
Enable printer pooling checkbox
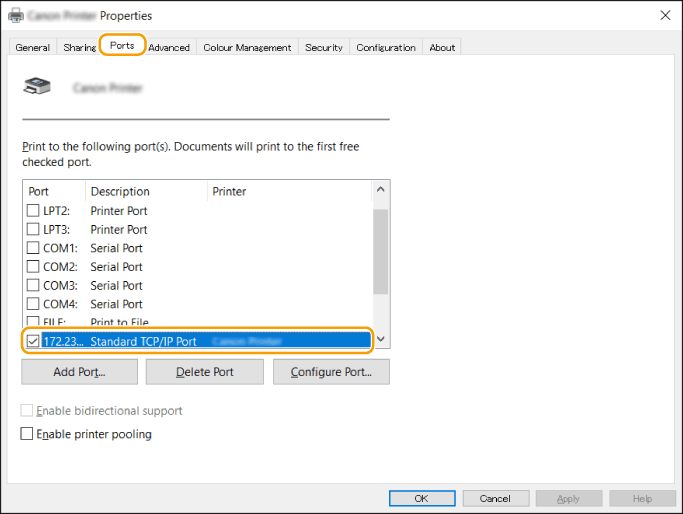pos(27,434)
